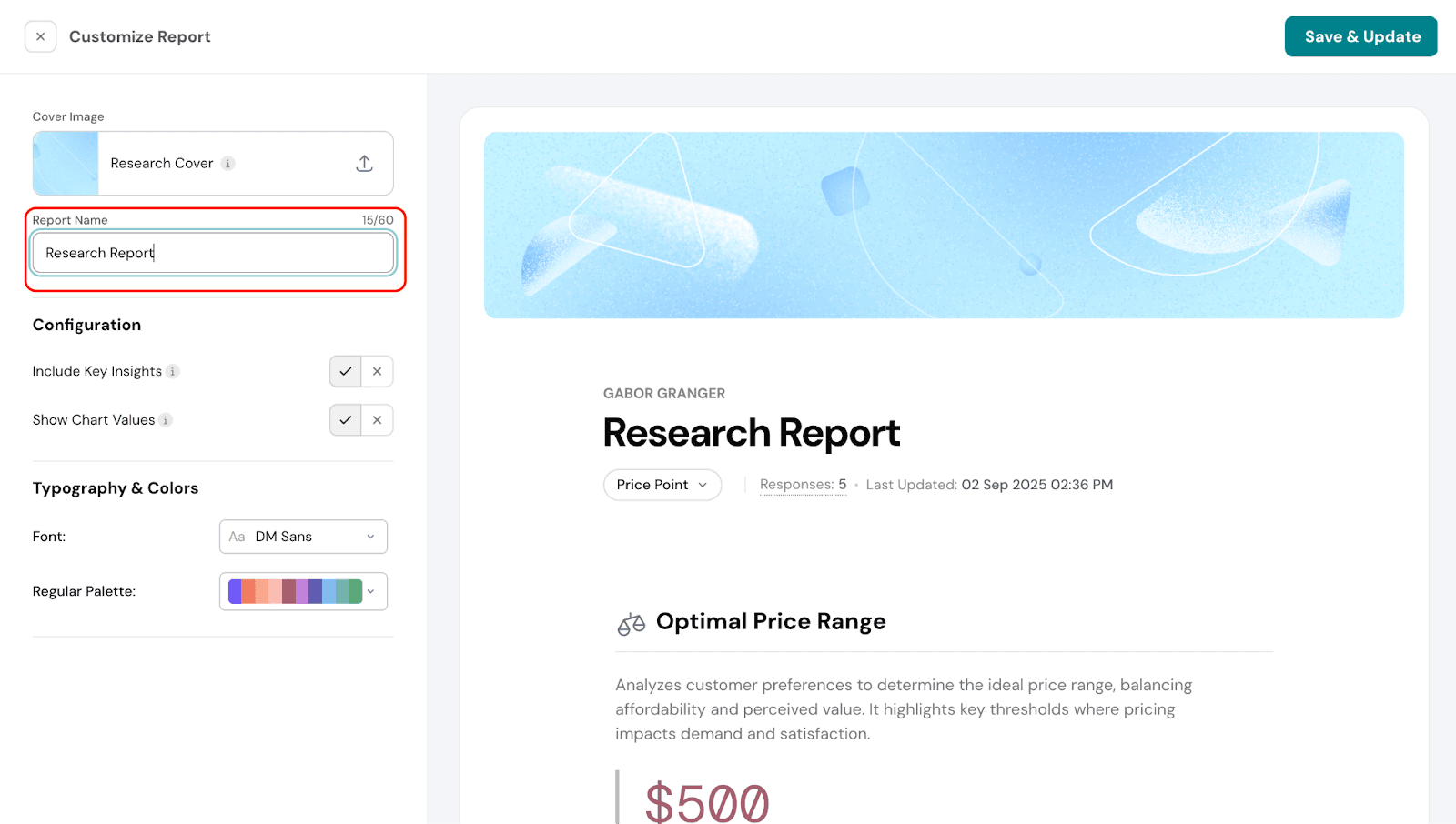Enable Show Chart Values with checkmark
The height and width of the screenshot is (824, 1456).
(x=345, y=420)
